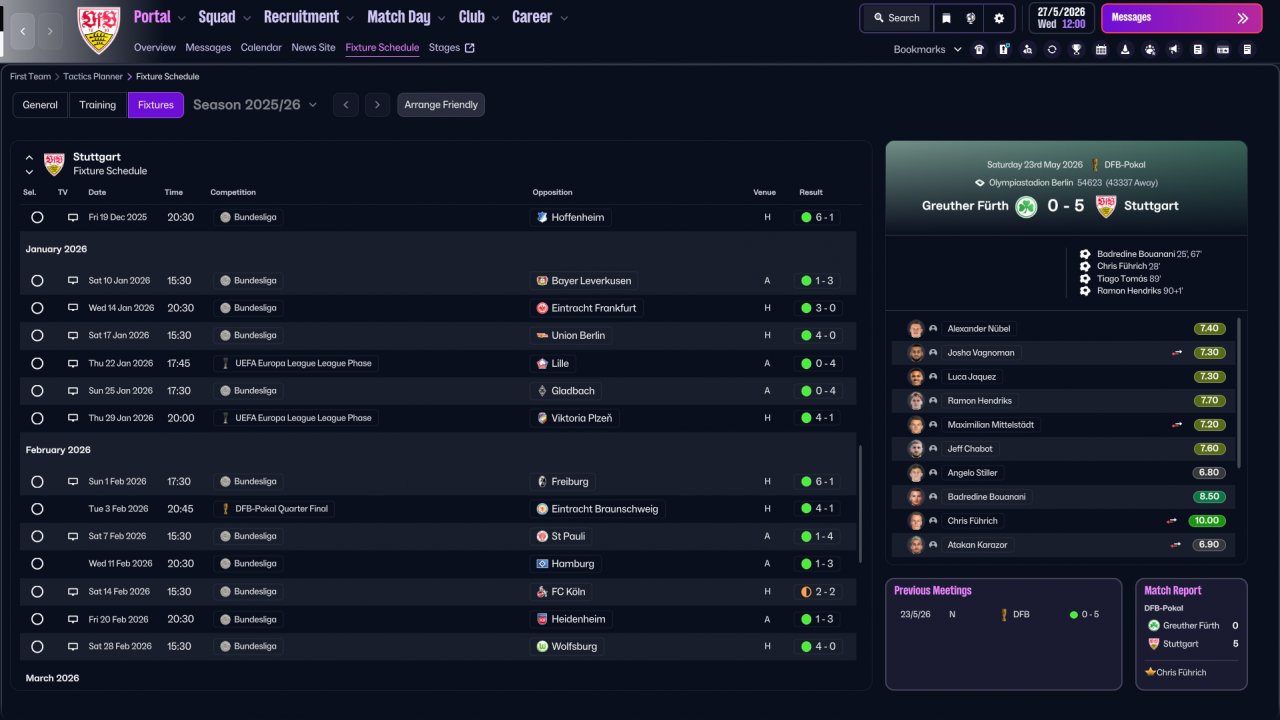Image resolution: width=1280 pixels, height=720 pixels.
Task: Click the megaphone icon in bookmarks bar
Action: [1173, 49]
